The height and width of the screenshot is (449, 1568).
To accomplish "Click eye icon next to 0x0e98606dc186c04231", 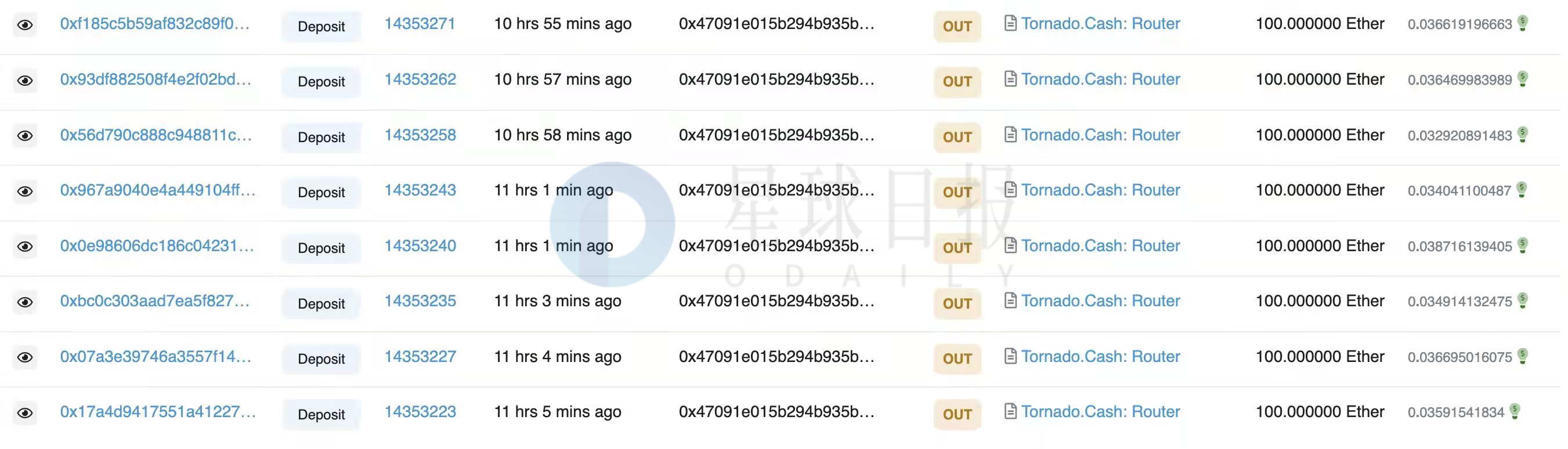I will point(25,247).
